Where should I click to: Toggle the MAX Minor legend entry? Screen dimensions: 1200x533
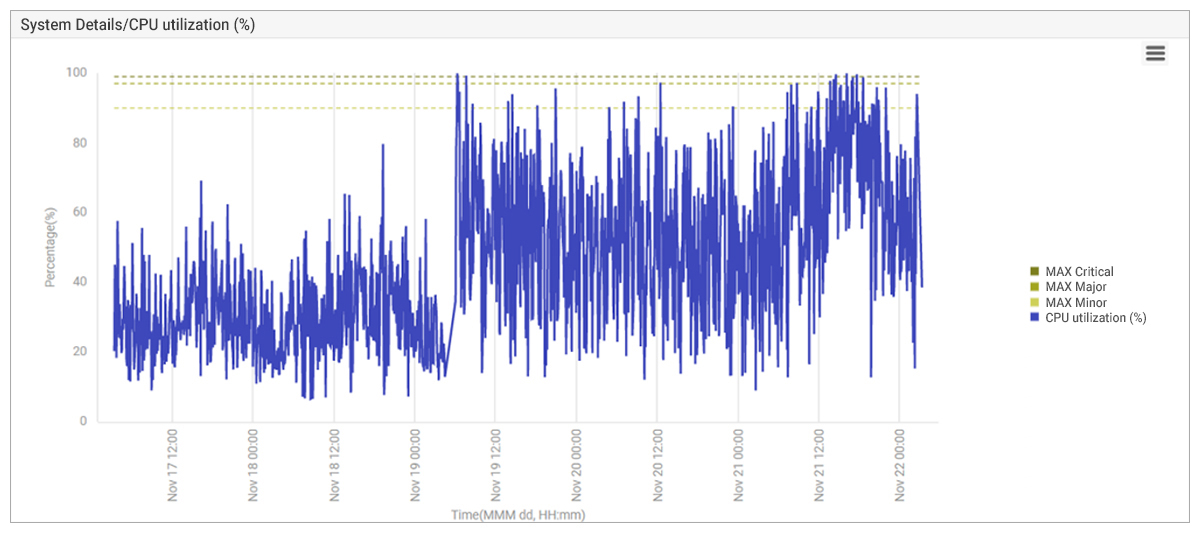(1068, 302)
